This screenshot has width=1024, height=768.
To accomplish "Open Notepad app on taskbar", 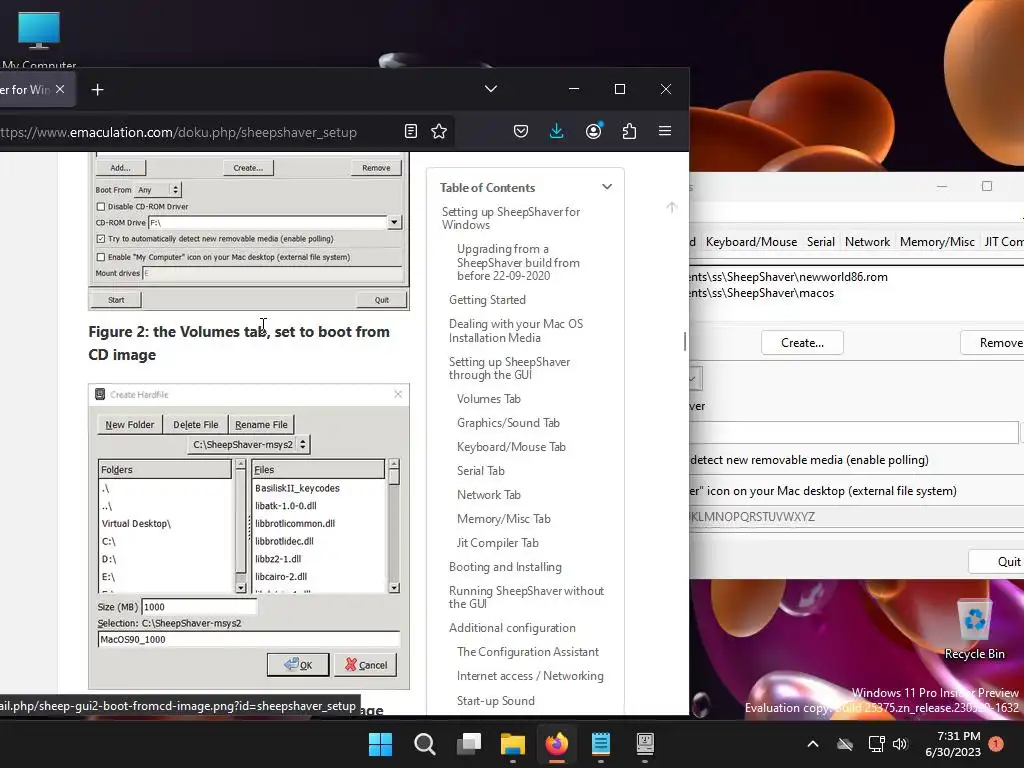I will coord(601,744).
